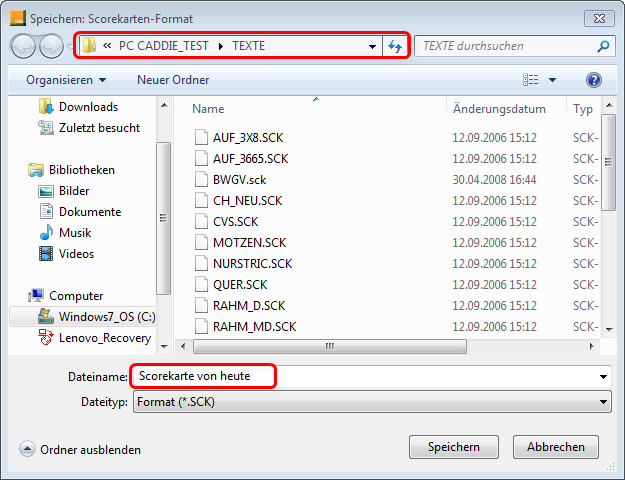This screenshot has width=625, height=480.
Task: Sort by the Name column header
Action: point(208,109)
